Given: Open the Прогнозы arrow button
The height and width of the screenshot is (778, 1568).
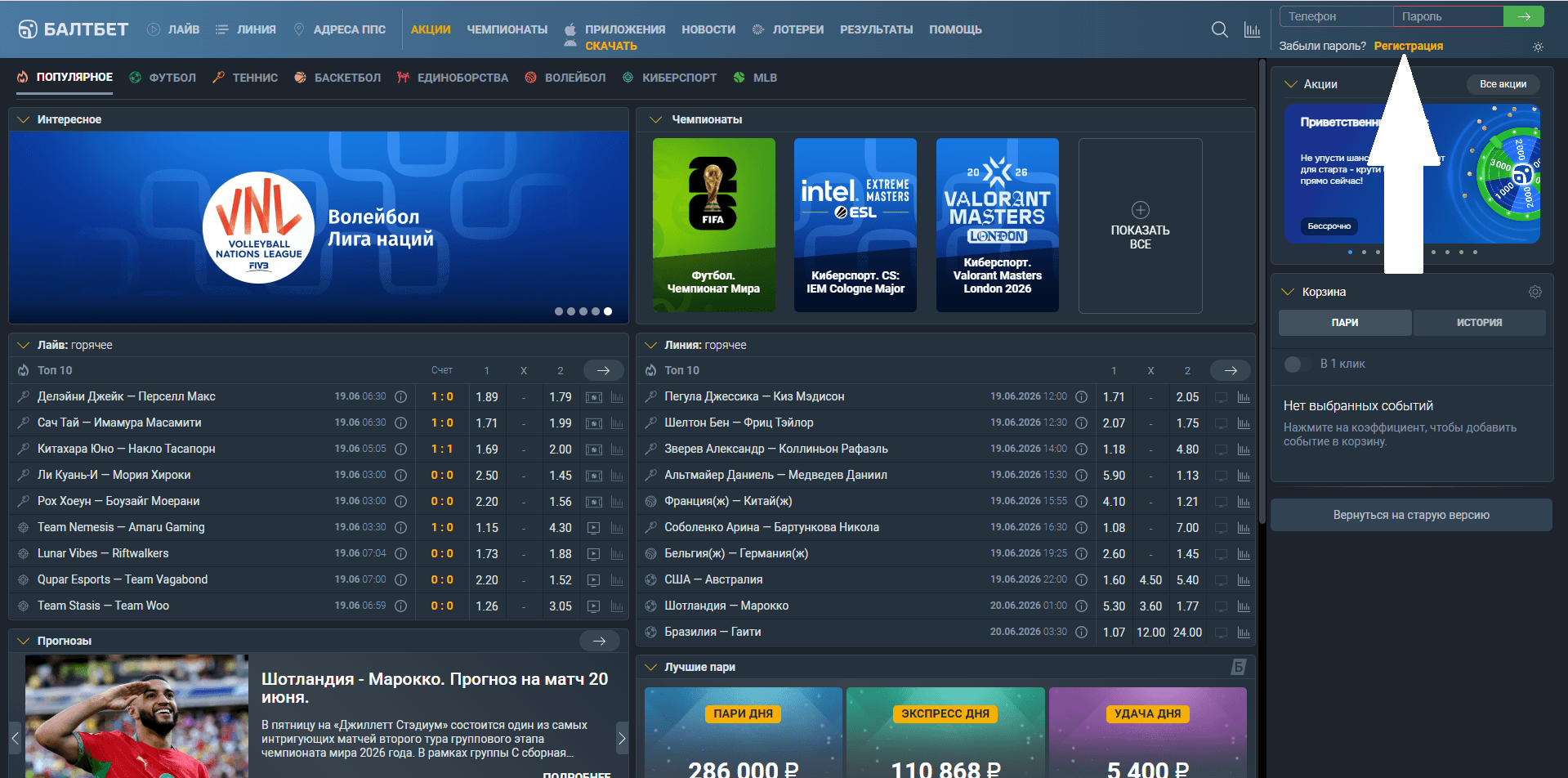Looking at the screenshot, I should pyautogui.click(x=599, y=642).
